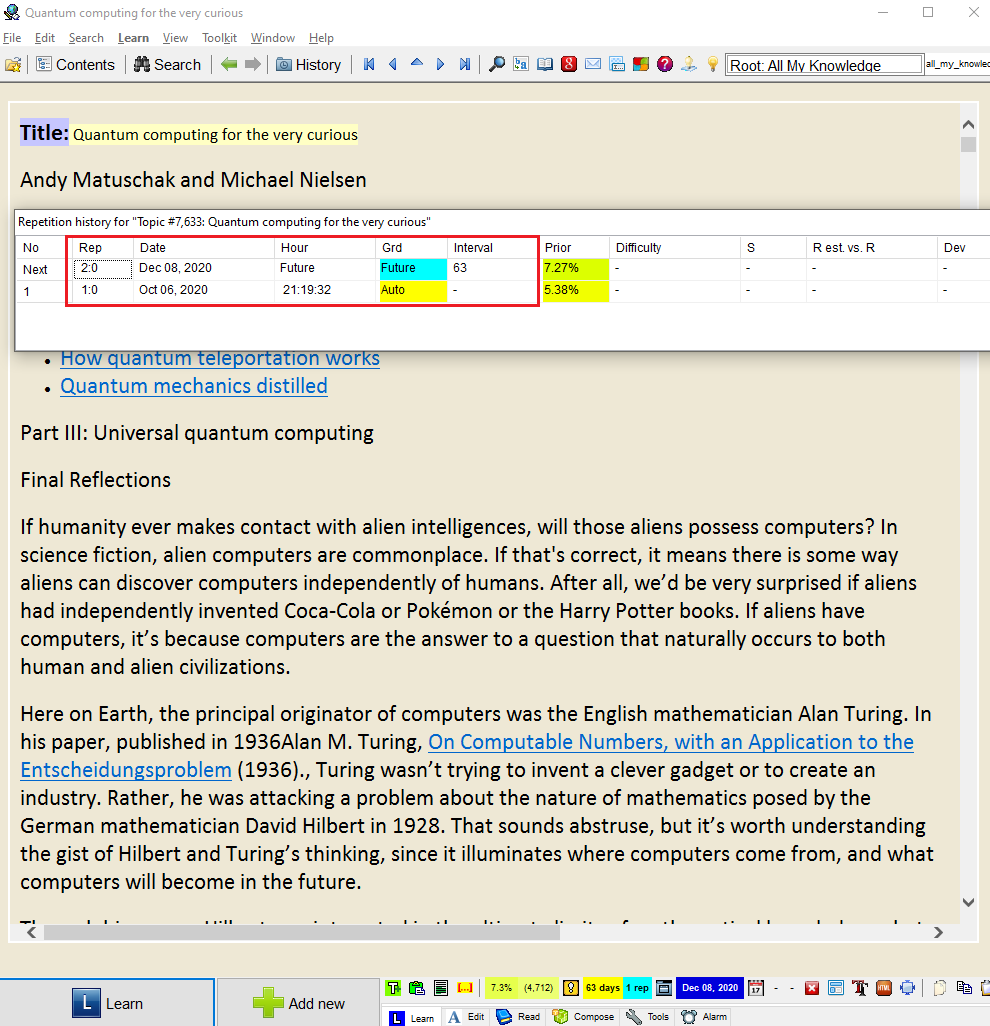Click the calendar 17 icon

[756, 988]
